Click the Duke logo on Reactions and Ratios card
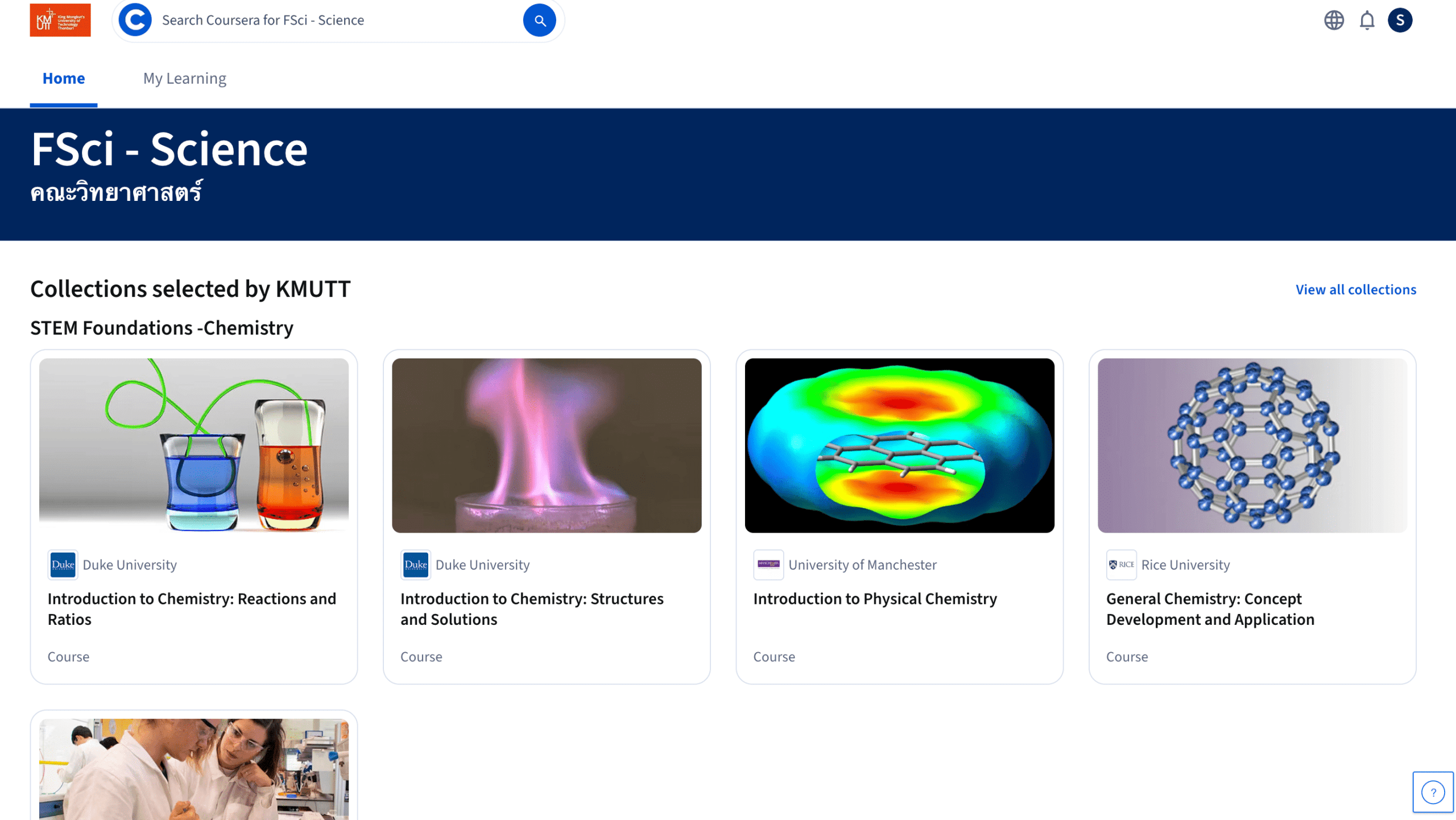 (63, 564)
